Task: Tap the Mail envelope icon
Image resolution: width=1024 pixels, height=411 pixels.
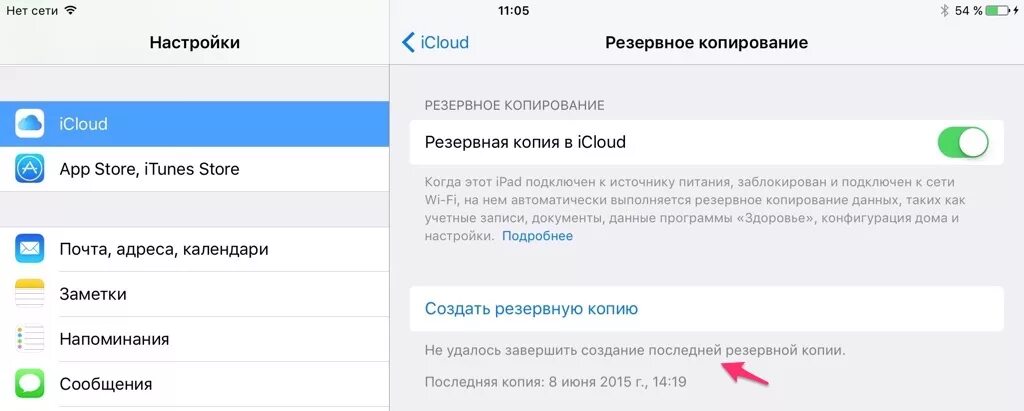Action: (29, 249)
